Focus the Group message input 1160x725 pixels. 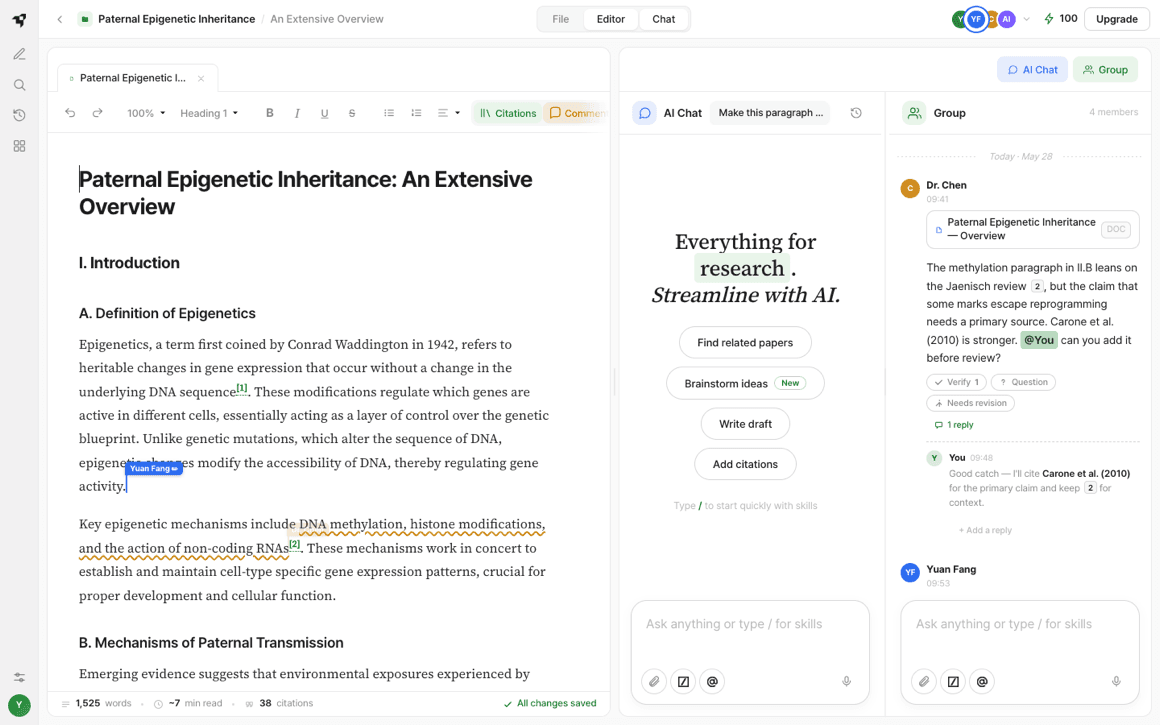[x=1019, y=624]
